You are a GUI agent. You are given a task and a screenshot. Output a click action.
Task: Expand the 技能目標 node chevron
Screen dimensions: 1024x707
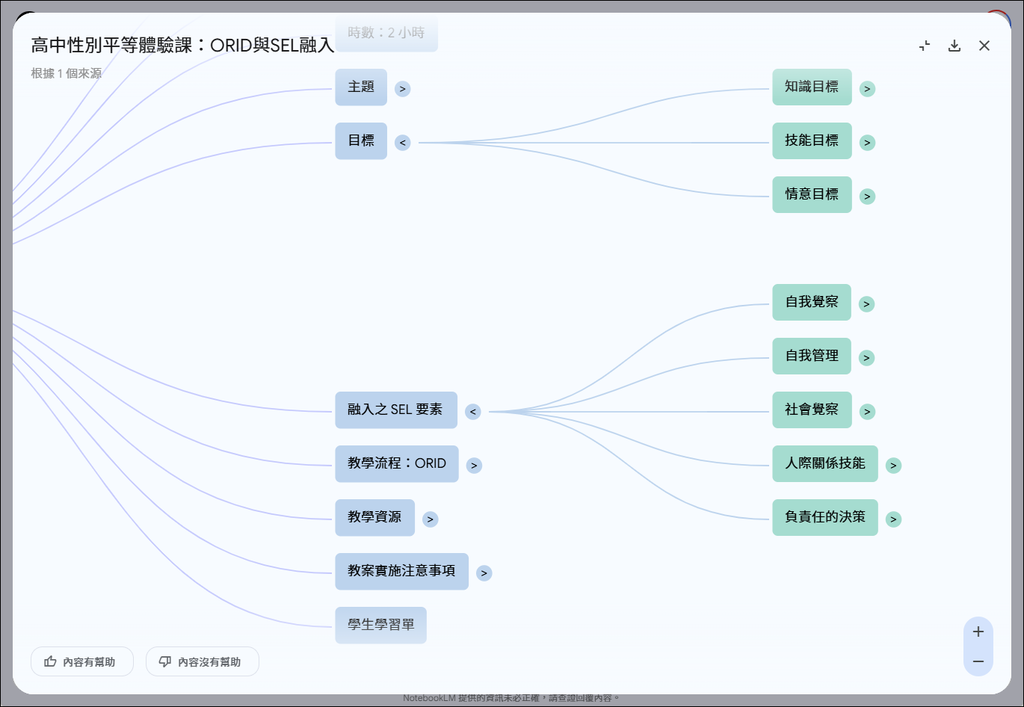click(x=867, y=142)
